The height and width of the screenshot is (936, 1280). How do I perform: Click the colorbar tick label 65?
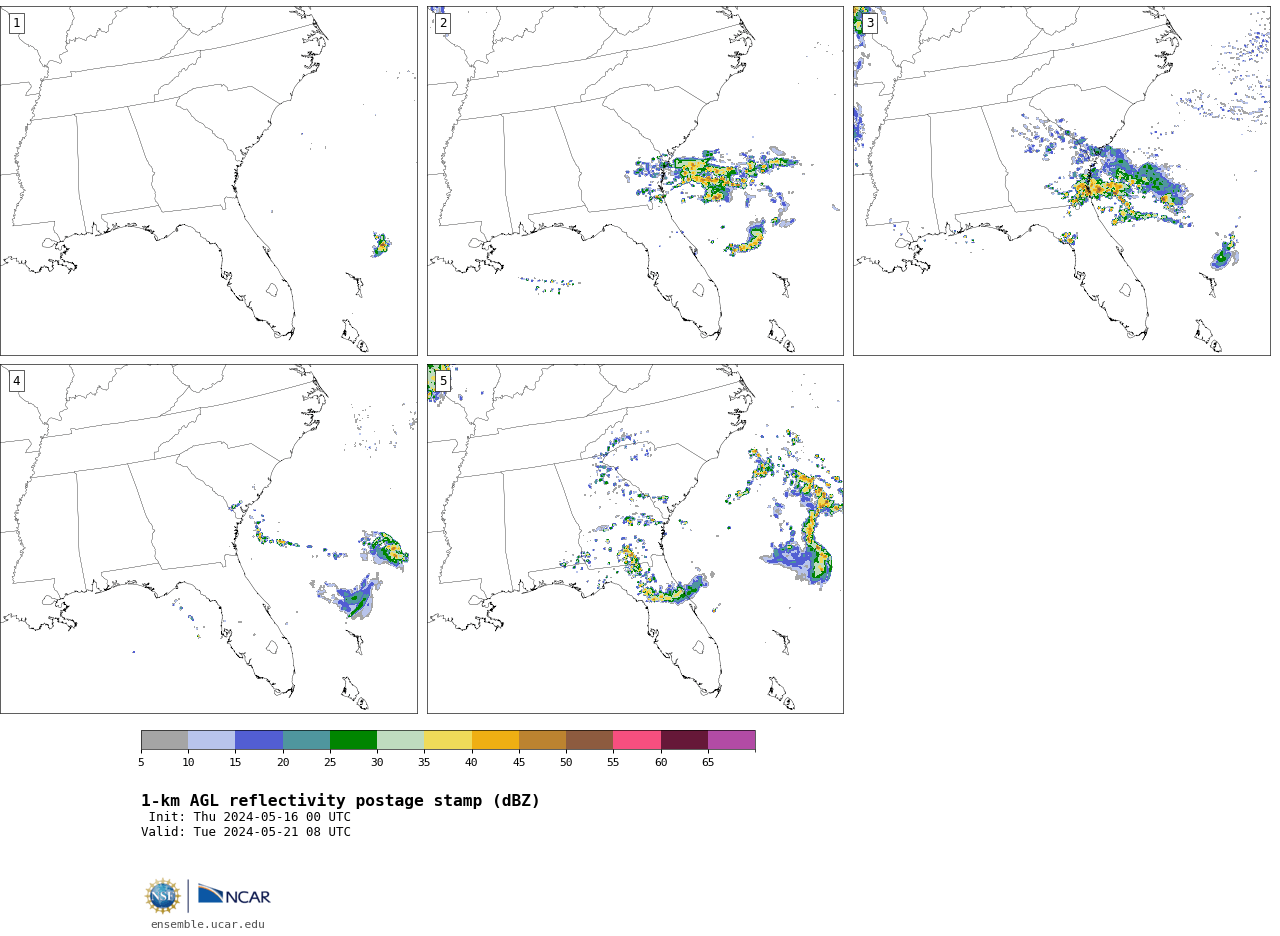tap(708, 762)
